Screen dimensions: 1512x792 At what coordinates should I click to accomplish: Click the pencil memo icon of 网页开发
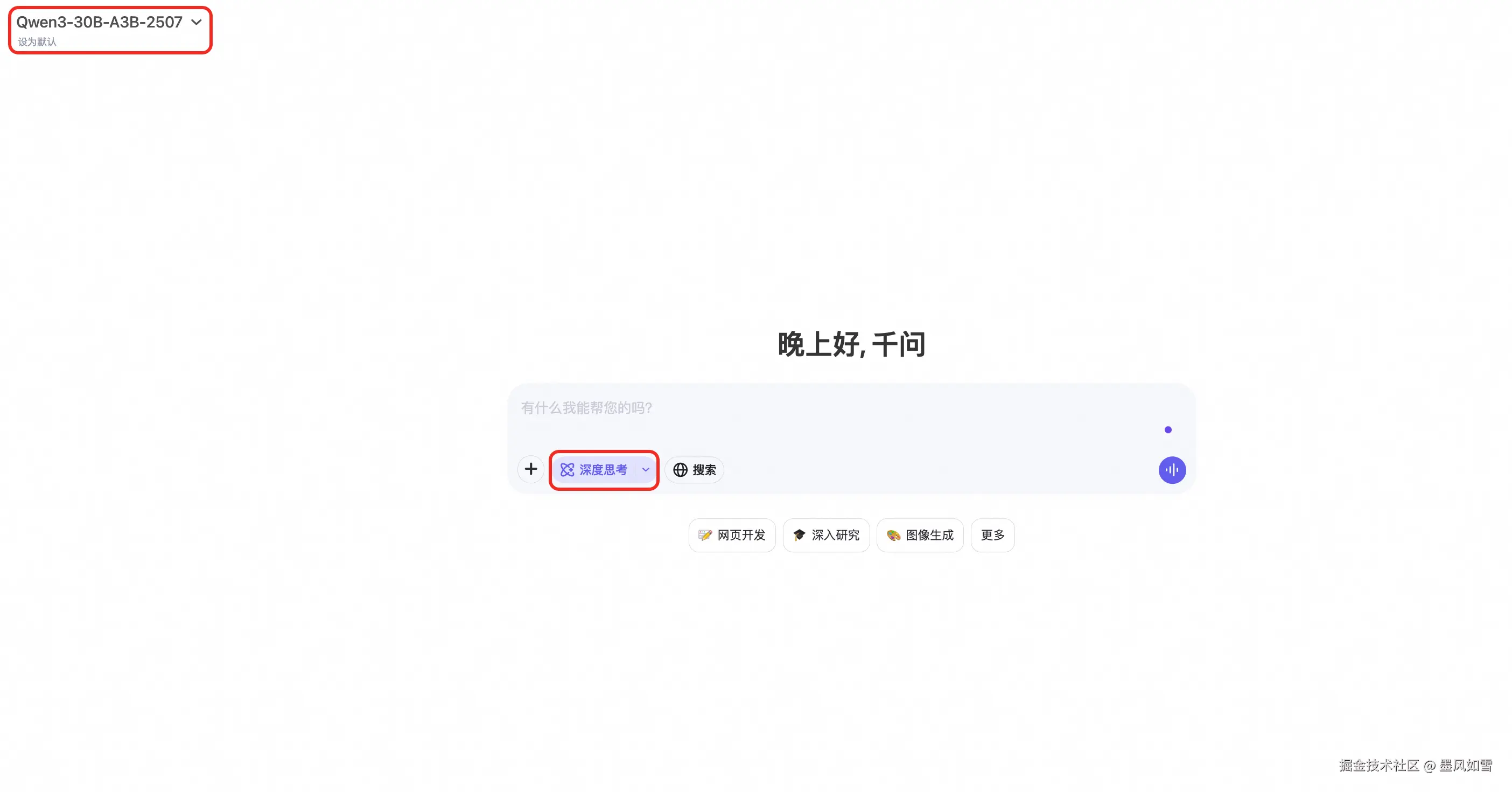pyautogui.click(x=705, y=535)
